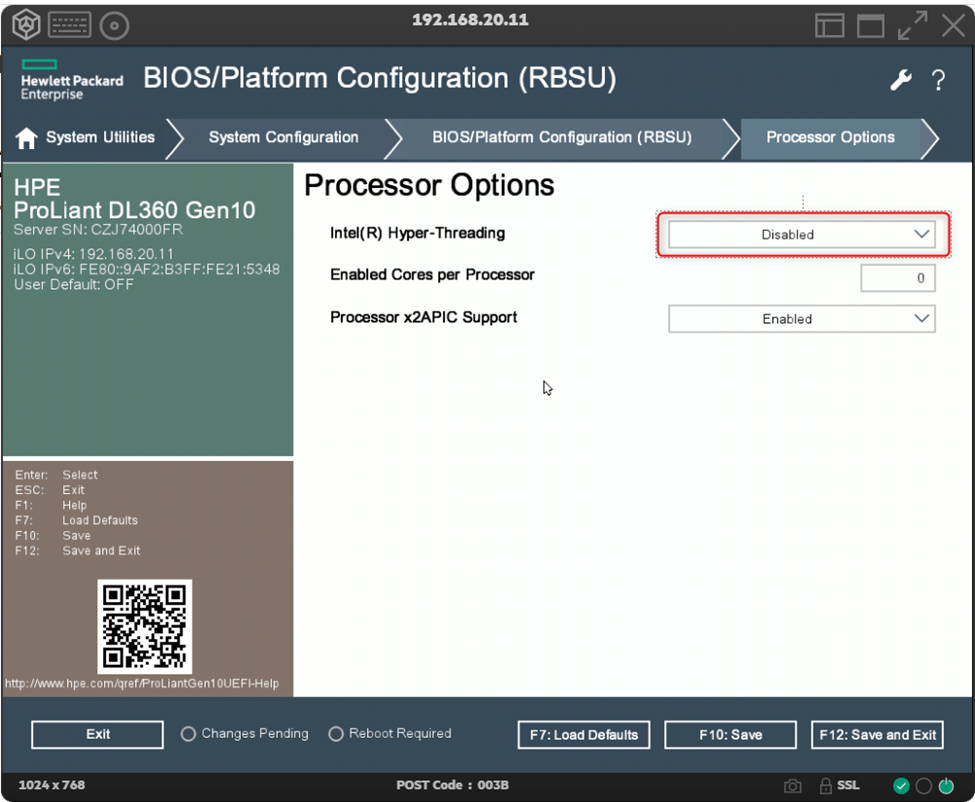975x802 pixels.
Task: Click the F7: Load Defaults button
Action: tap(584, 735)
